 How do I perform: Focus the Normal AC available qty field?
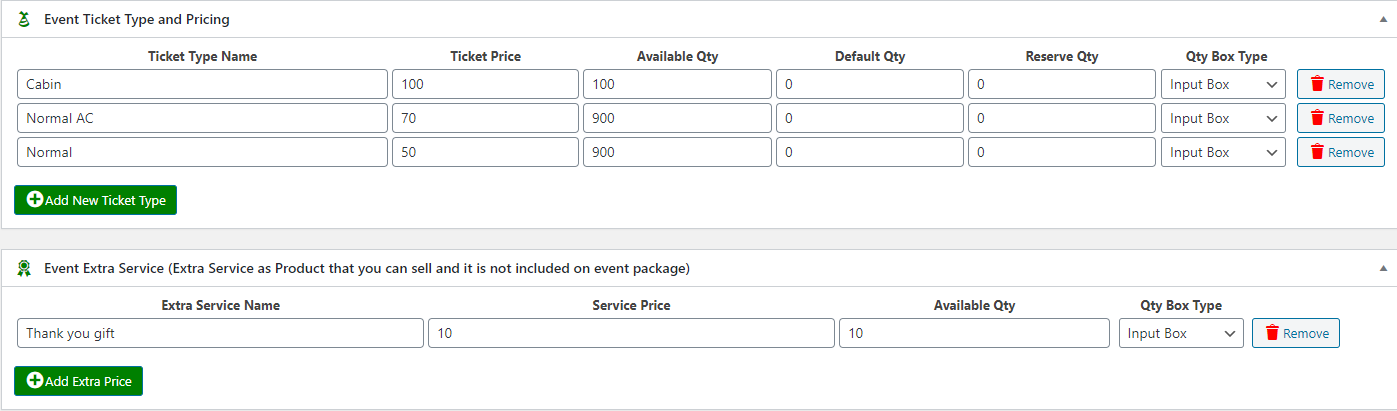[677, 118]
